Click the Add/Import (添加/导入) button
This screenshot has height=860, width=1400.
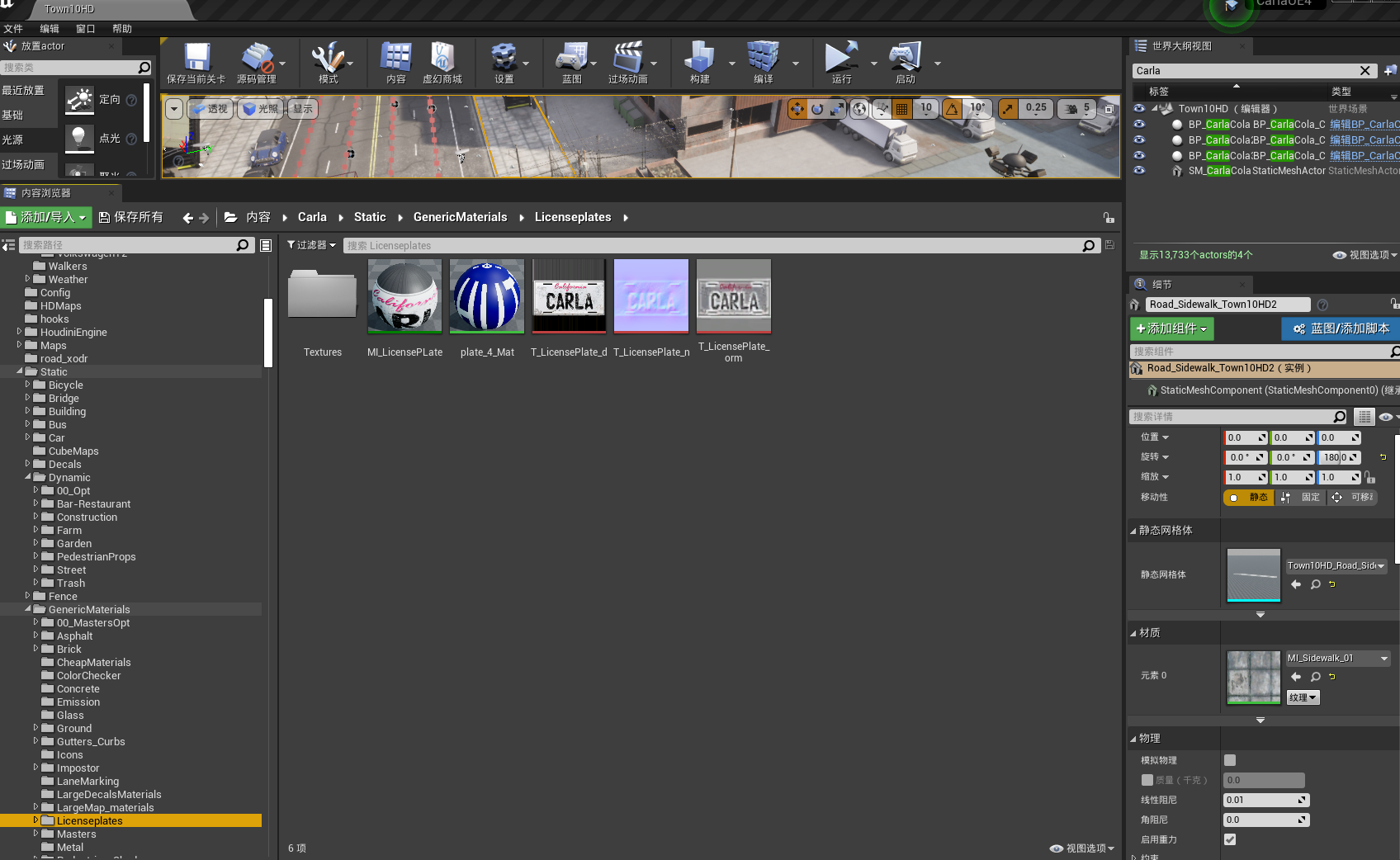tap(46, 217)
